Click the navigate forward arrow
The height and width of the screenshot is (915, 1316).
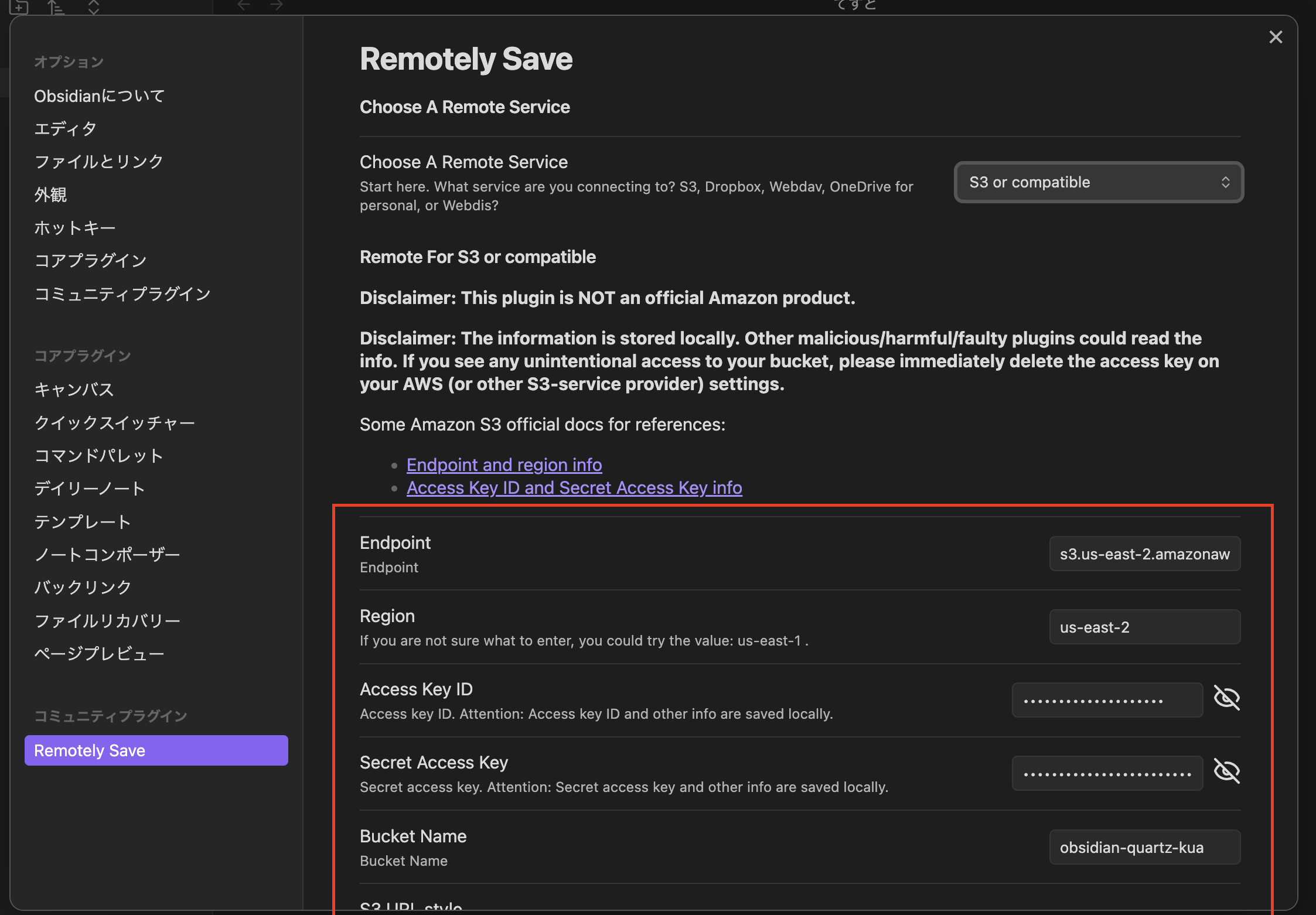point(277,5)
